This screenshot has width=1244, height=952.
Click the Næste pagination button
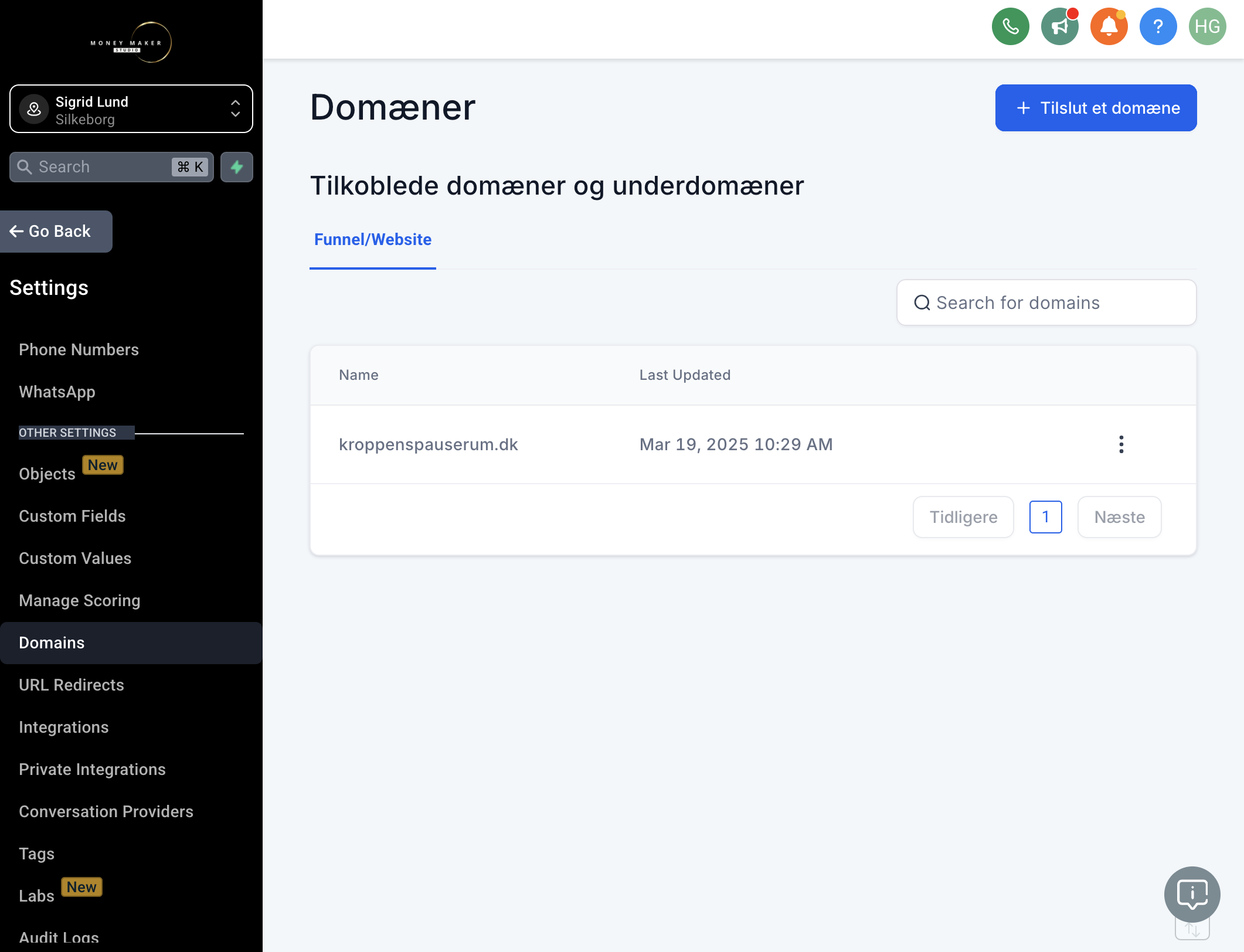point(1119,517)
